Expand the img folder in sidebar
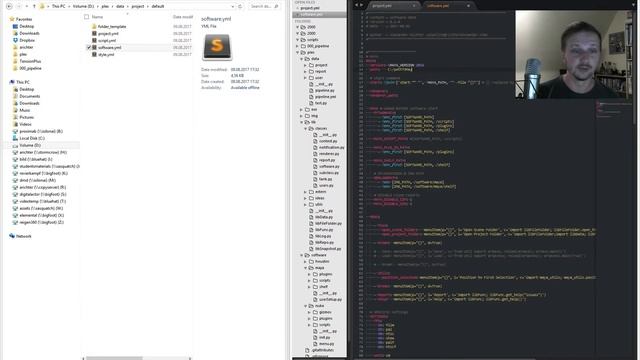640x360 pixels. [x=302, y=116]
